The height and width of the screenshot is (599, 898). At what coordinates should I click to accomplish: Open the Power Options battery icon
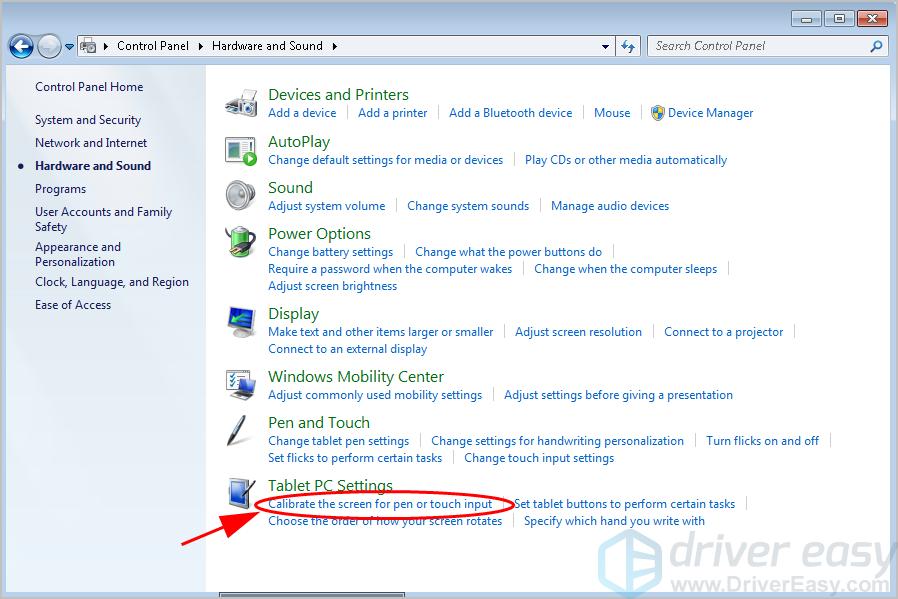coord(241,242)
